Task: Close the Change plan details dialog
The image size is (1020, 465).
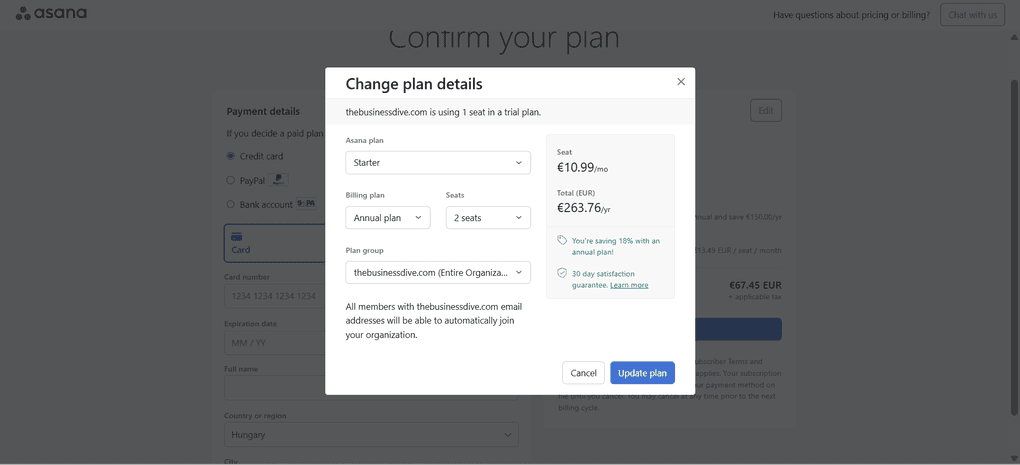Action: (x=681, y=82)
